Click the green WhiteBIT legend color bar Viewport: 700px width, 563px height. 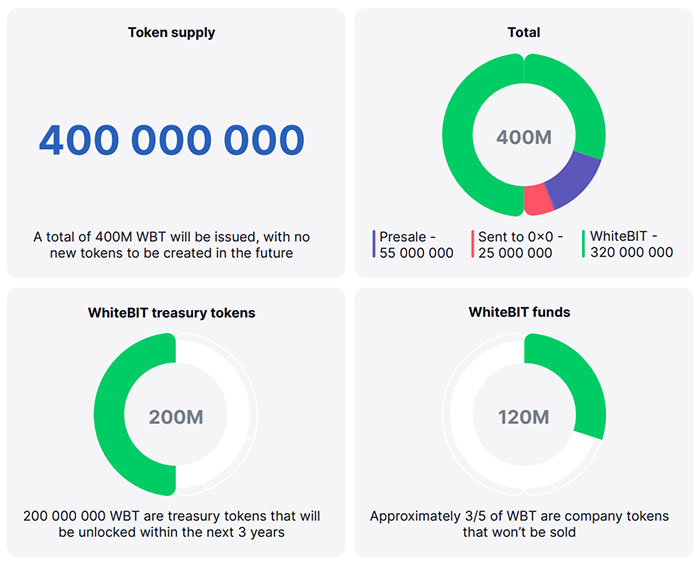[x=583, y=244]
